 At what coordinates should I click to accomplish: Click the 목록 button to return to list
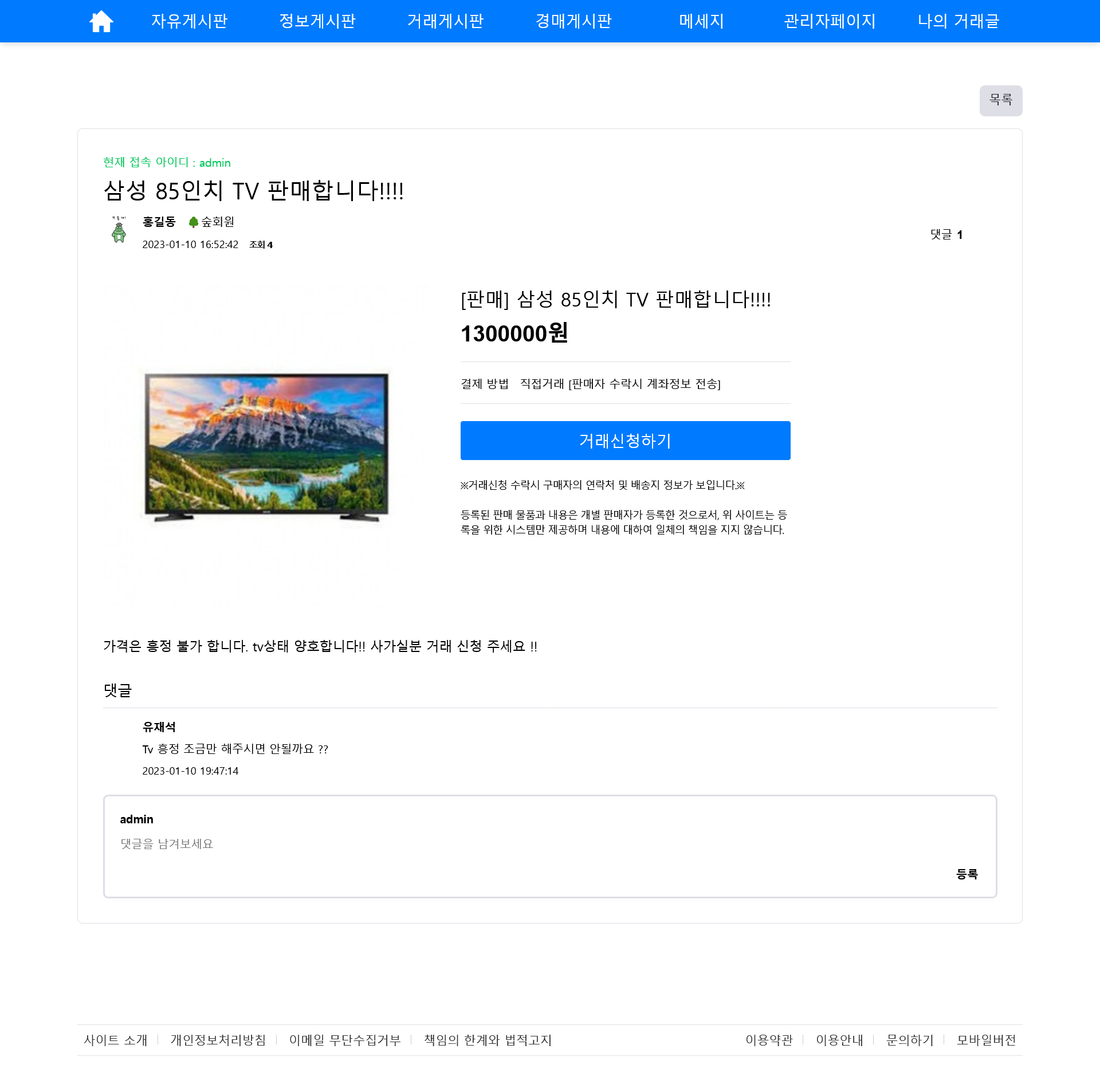pos(1001,100)
